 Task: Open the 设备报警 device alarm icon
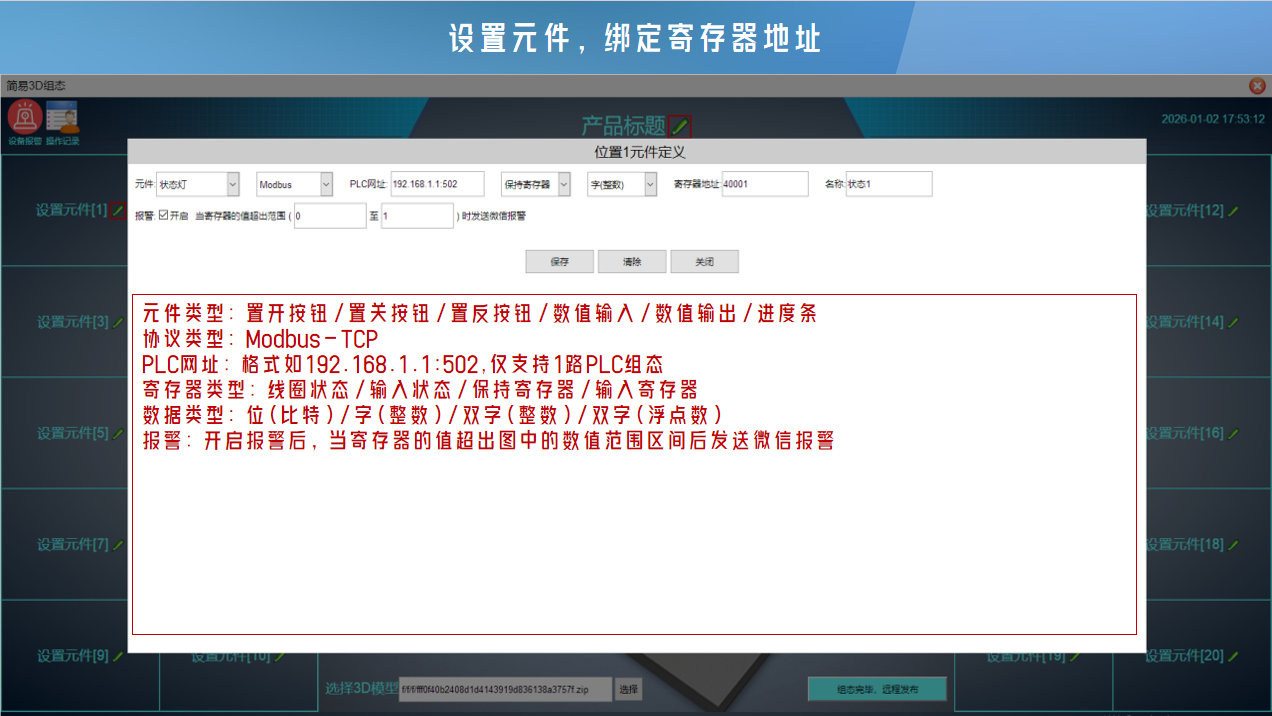tap(24, 118)
